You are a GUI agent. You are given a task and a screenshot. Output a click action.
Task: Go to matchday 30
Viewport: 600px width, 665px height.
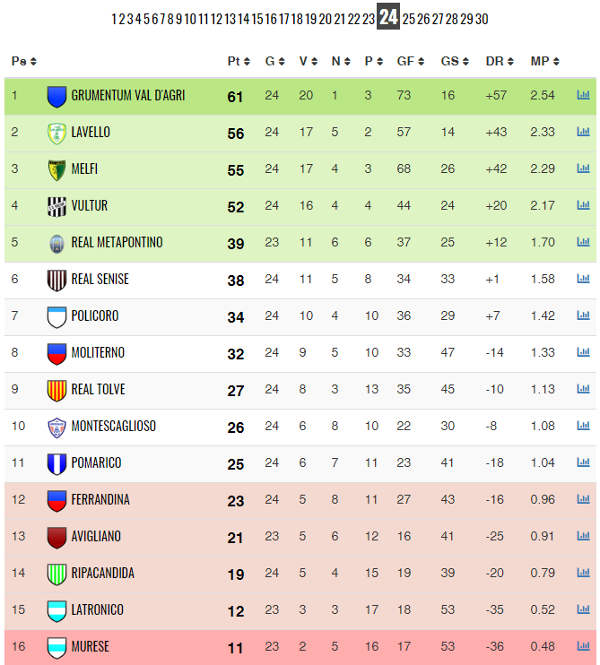[x=482, y=19]
